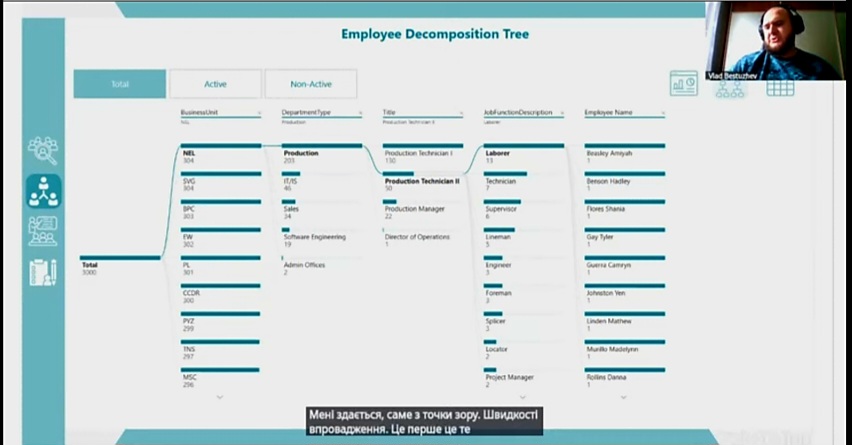The image size is (852, 445).
Task: Remove the BusinessUnit level with its X
Action: (x=259, y=113)
